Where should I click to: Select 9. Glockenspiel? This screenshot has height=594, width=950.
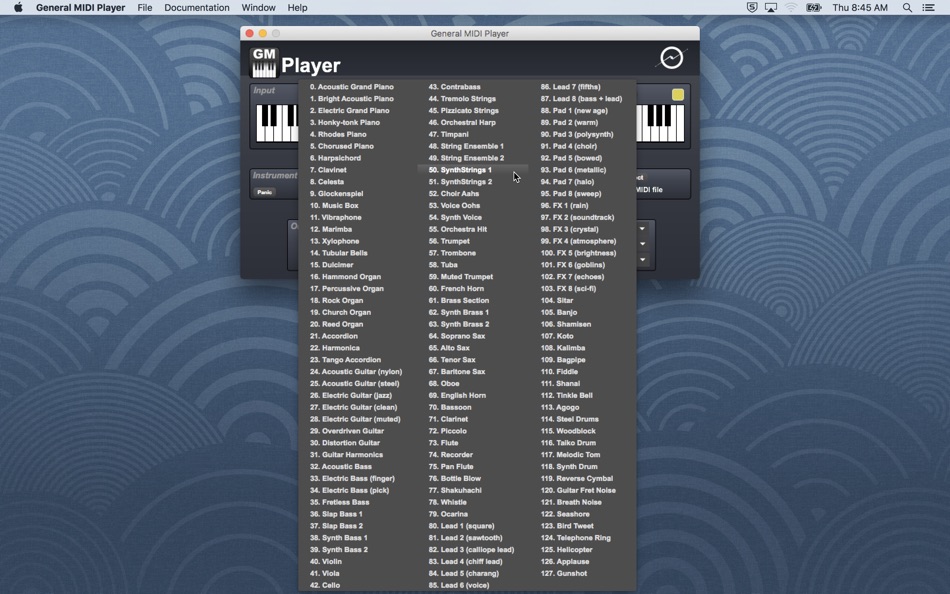(337, 194)
